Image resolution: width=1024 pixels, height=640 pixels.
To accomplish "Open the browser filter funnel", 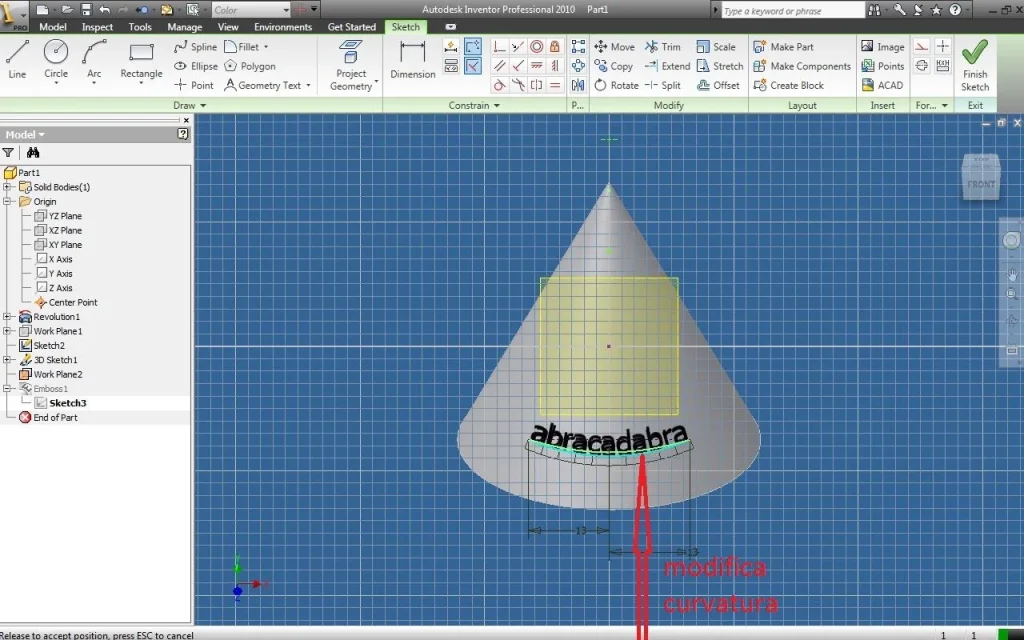I will coord(8,153).
